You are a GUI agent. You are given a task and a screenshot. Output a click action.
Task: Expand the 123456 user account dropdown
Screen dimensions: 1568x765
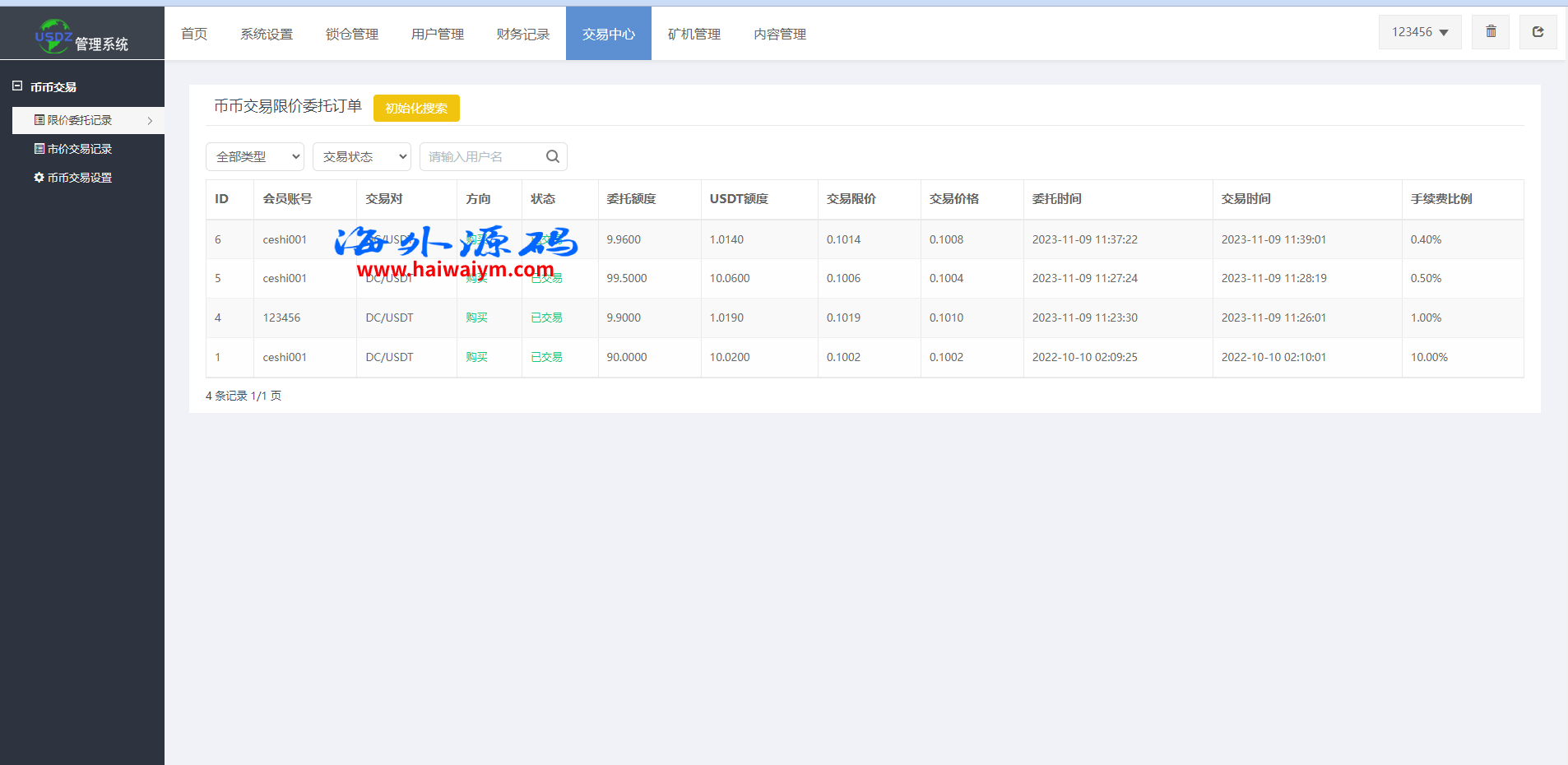pyautogui.click(x=1419, y=32)
